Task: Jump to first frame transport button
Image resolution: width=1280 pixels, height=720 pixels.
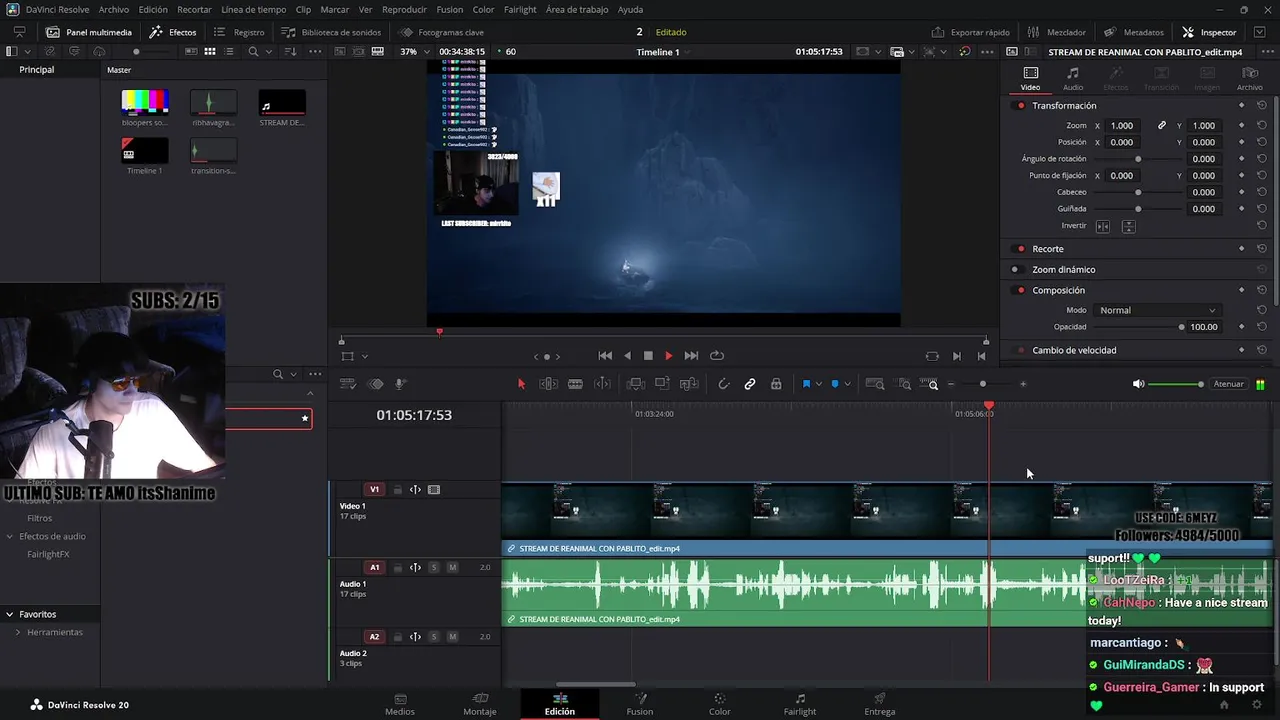Action: click(x=605, y=356)
